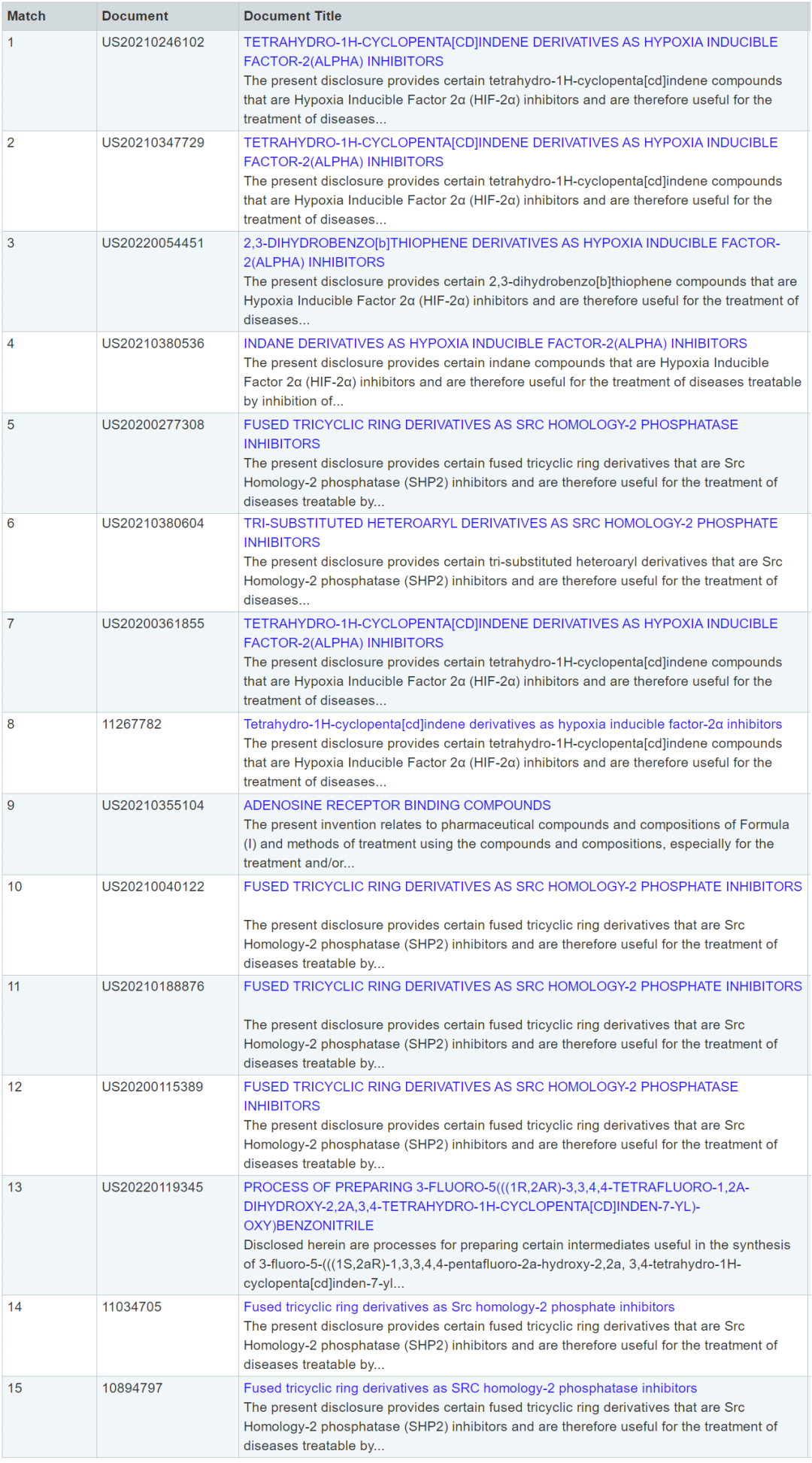Open the title link for patent 10894797
Viewport: 812px width, 1463px height.
[470, 1389]
